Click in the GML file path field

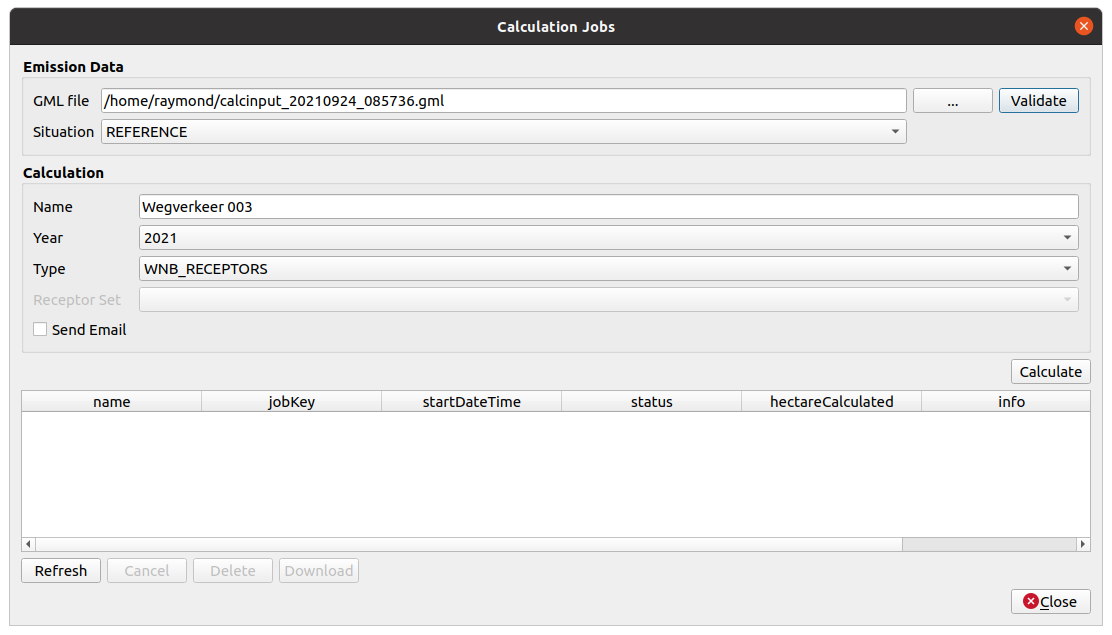(503, 101)
